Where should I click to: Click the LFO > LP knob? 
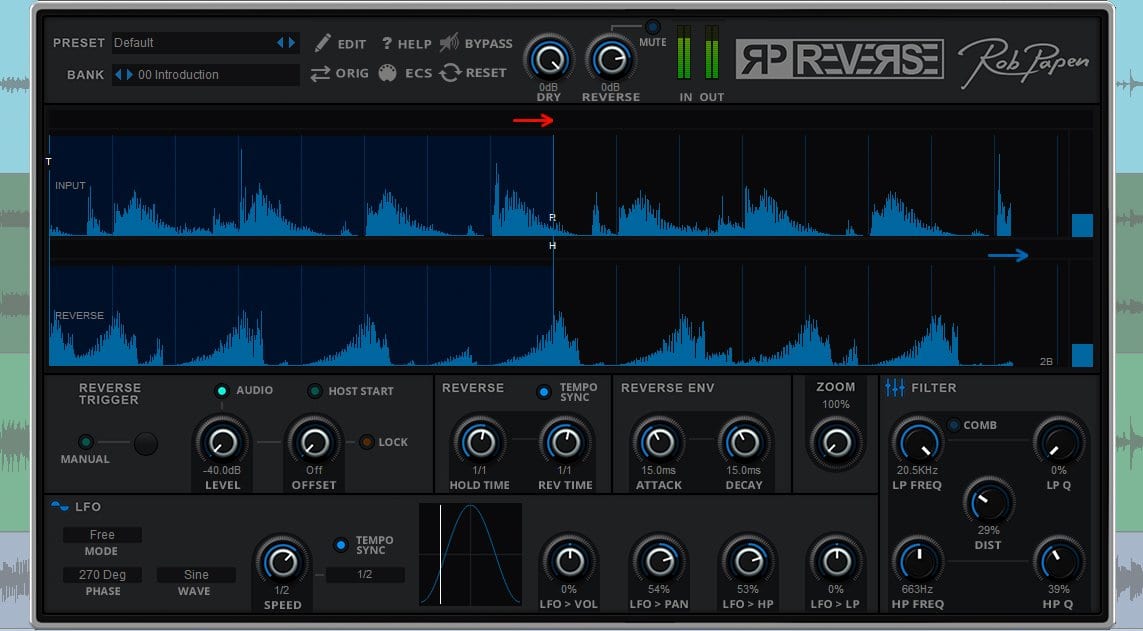tap(835, 561)
